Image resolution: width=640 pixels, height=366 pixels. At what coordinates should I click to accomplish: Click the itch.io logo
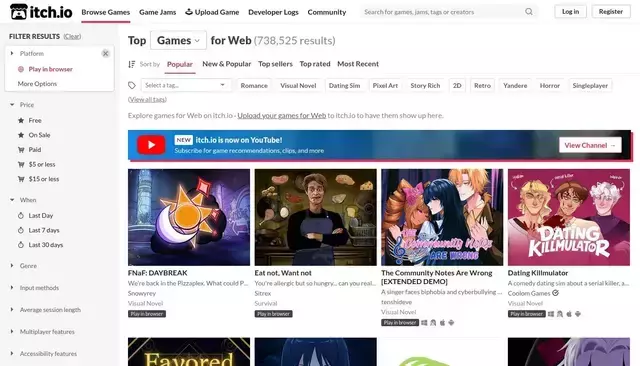tap(41, 12)
